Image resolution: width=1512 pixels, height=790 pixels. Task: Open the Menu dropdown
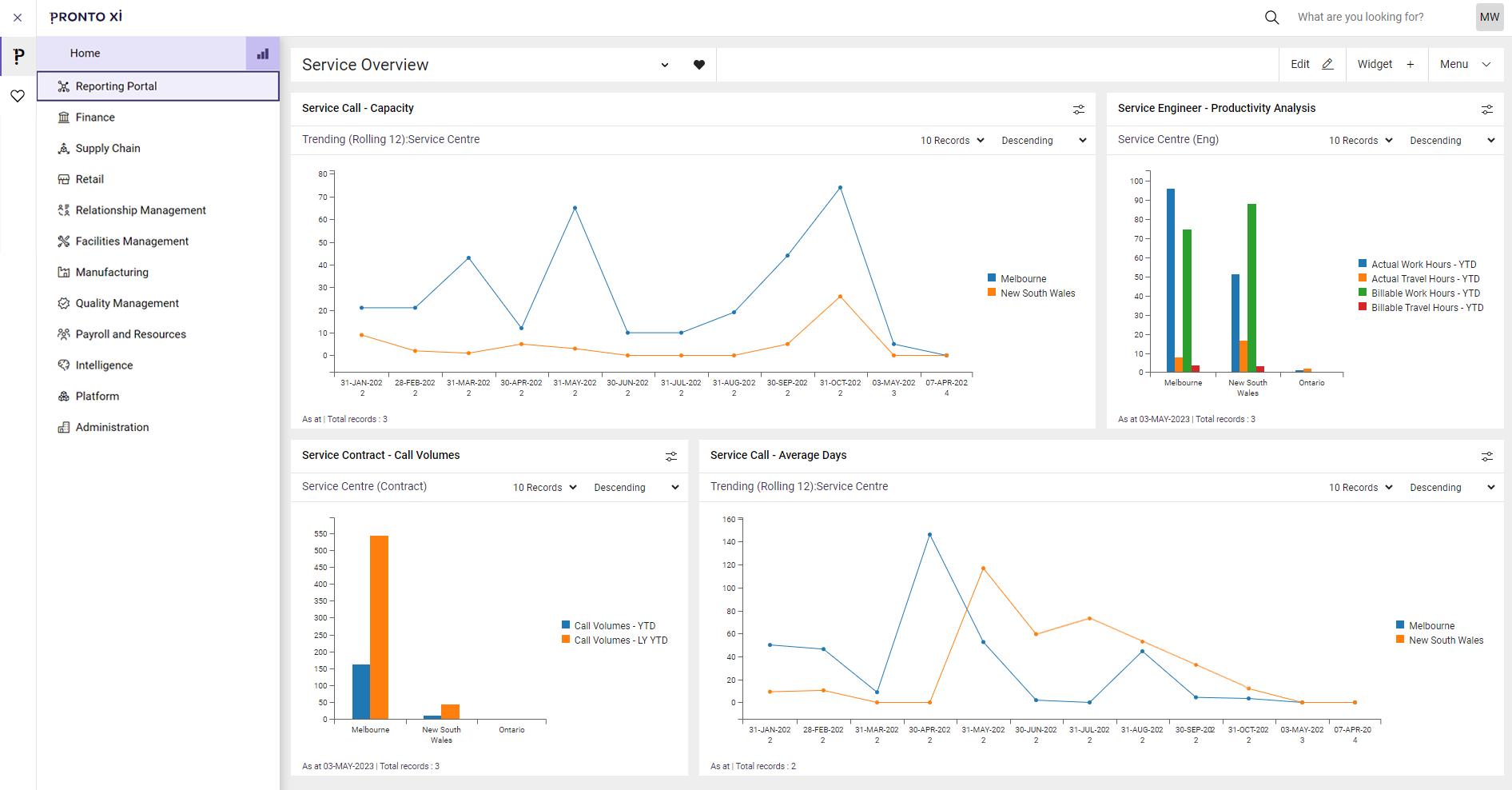pos(1466,64)
